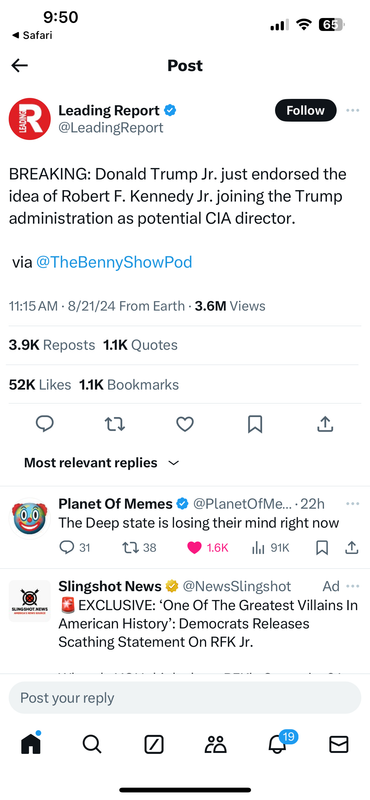Image resolution: width=370 pixels, height=800 pixels.
Task: Open Planet Of Memes reply options menu
Action: coord(353,504)
